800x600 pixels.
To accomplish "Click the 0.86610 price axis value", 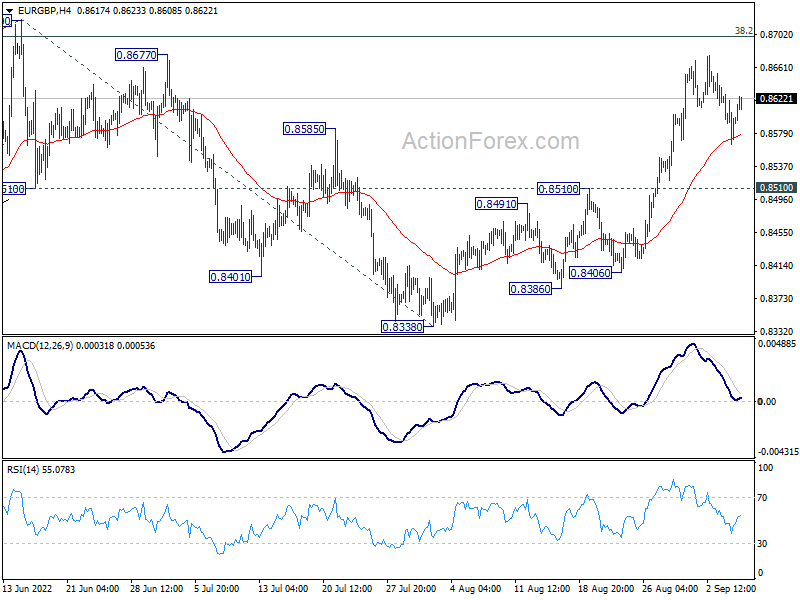I will (x=777, y=67).
